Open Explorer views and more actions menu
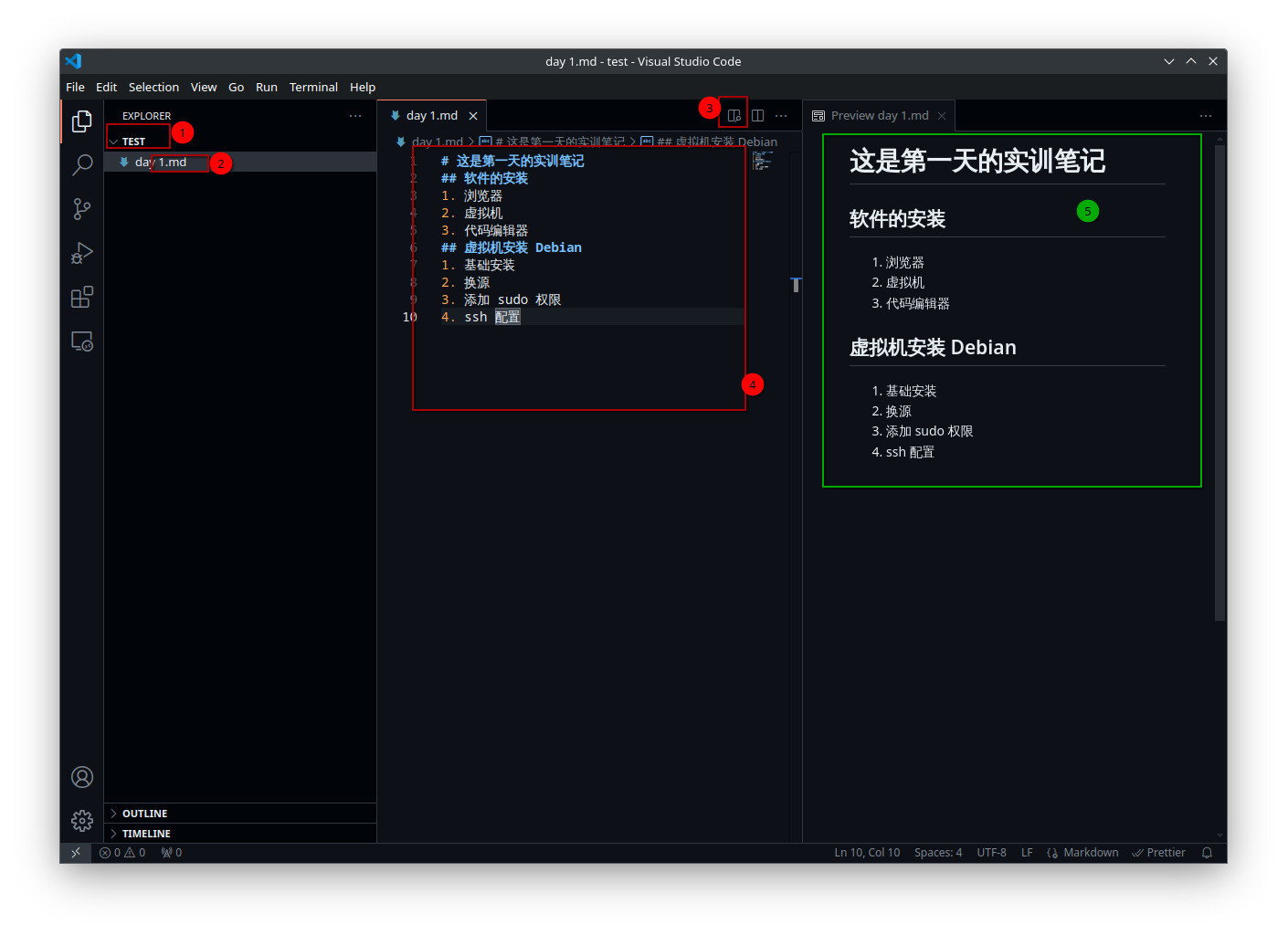The height and width of the screenshot is (935, 1288). tap(355, 116)
